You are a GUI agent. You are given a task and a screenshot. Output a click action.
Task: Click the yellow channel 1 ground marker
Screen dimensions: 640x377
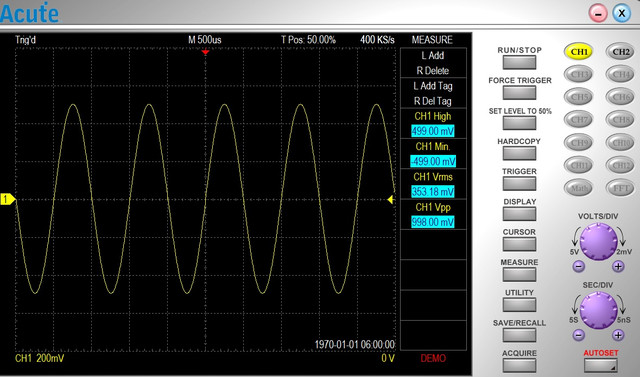pos(8,199)
